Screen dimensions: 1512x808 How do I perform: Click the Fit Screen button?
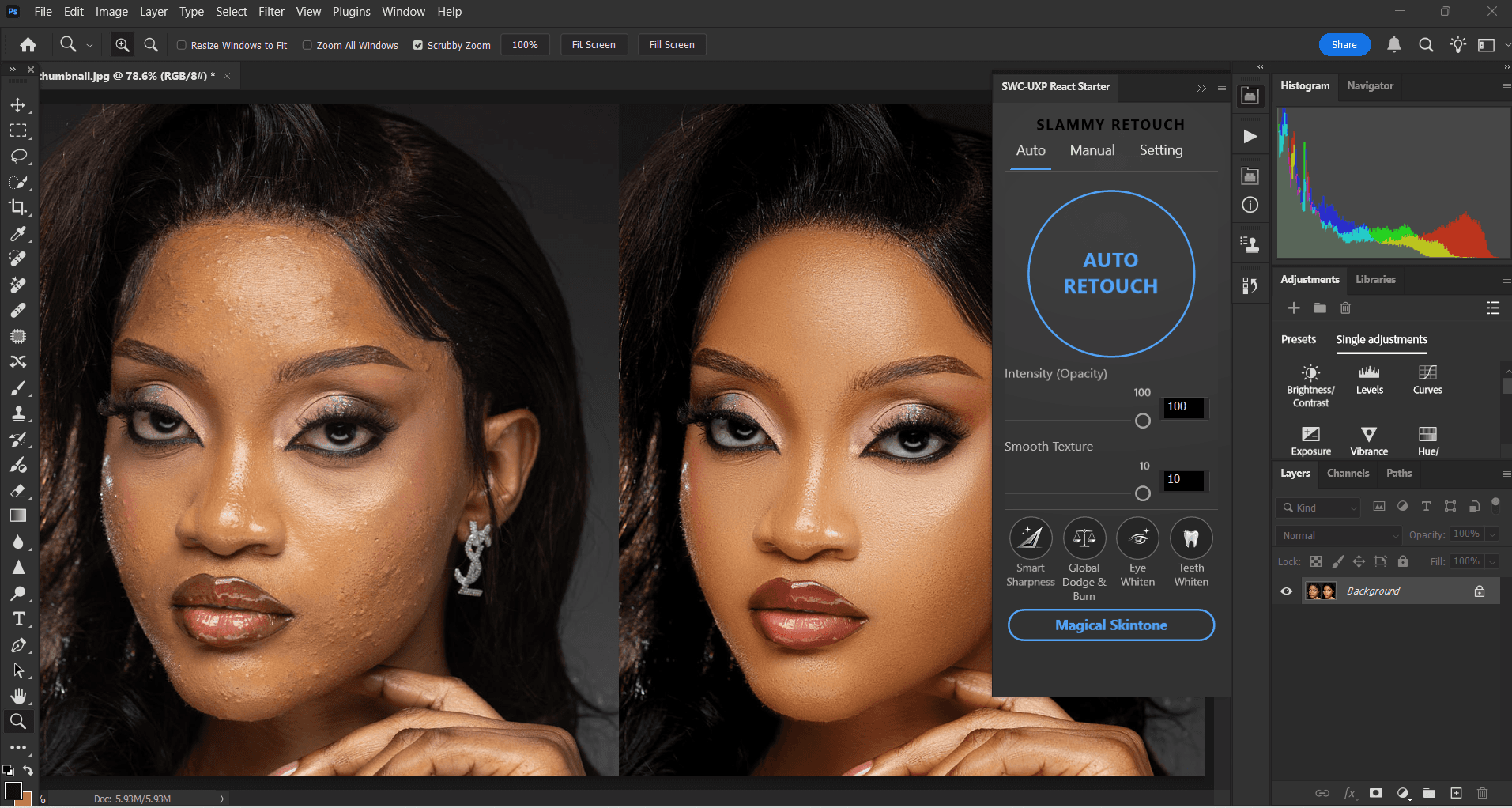tap(594, 45)
